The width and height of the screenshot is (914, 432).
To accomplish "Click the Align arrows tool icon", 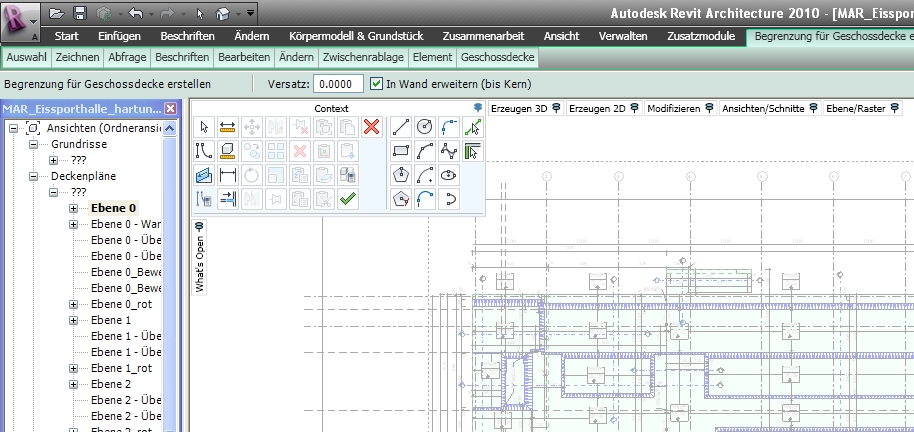I will point(228,199).
